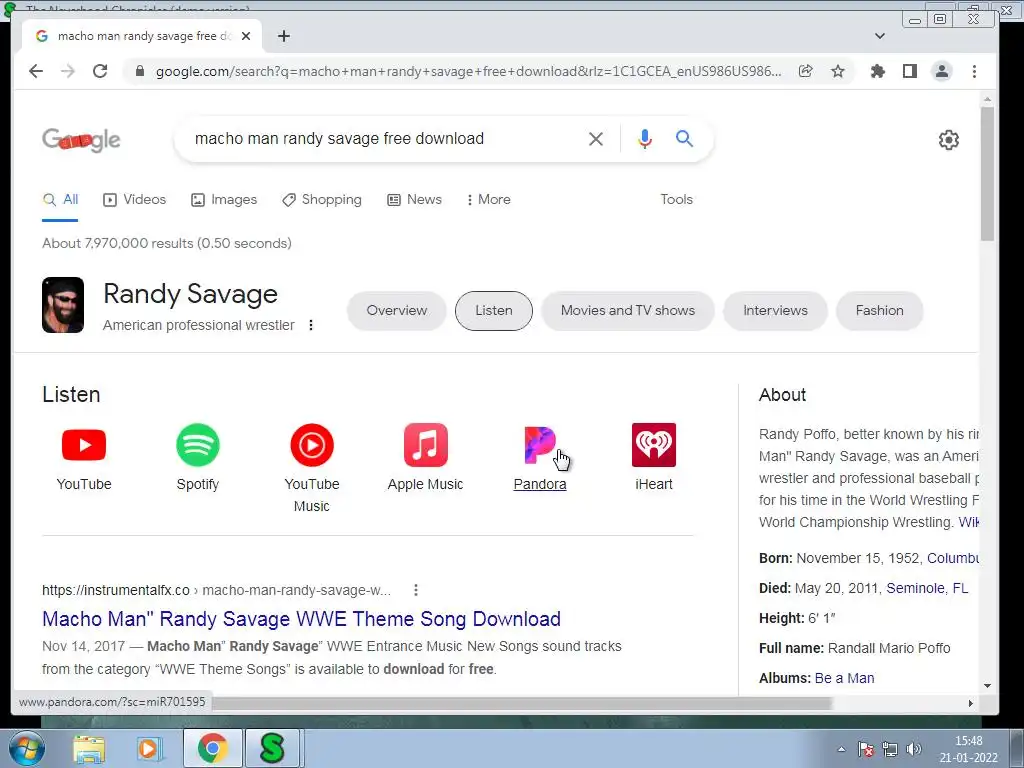Switch to the Videos tab
This screenshot has width=1024, height=768.
135,199
